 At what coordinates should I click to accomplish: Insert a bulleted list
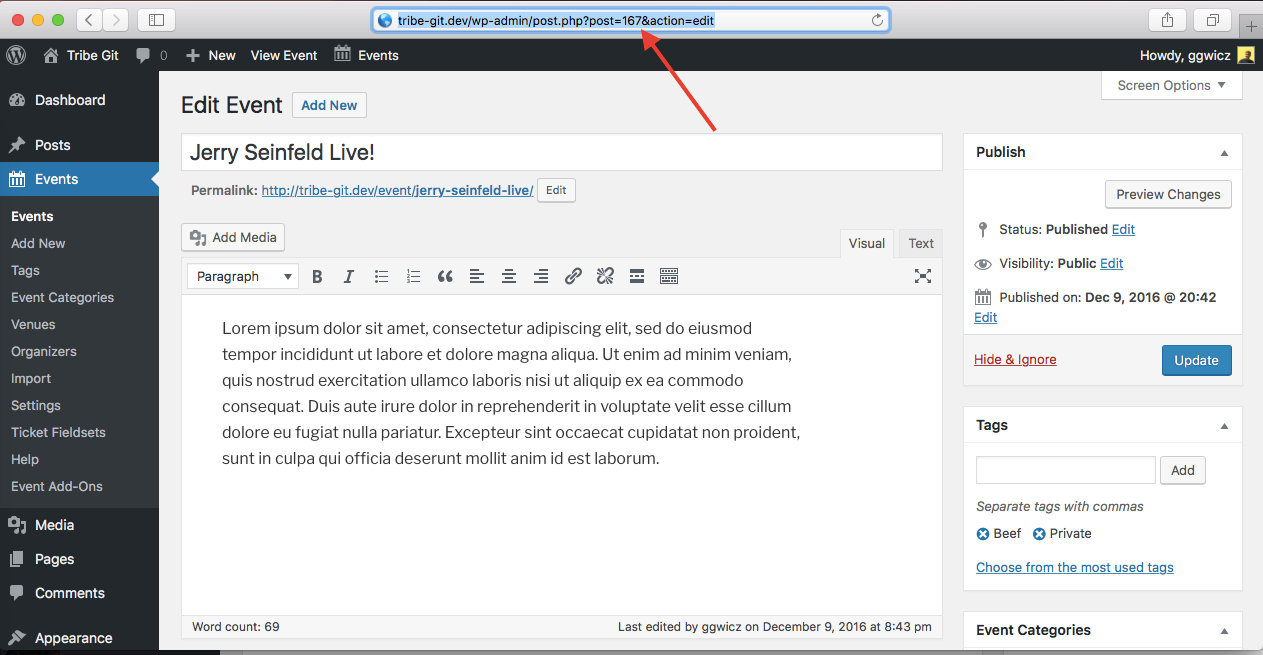[x=381, y=277]
